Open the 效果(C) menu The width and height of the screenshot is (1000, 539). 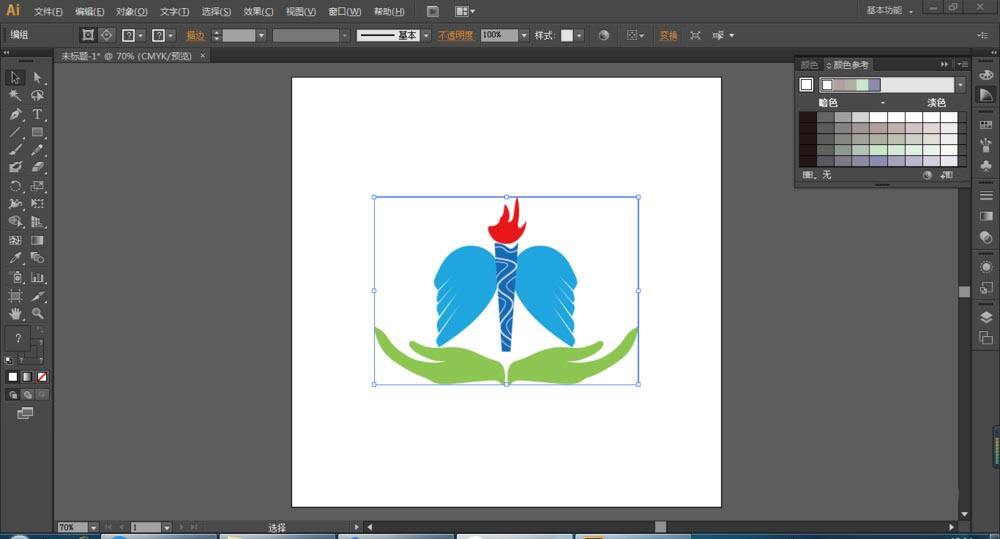[x=258, y=11]
